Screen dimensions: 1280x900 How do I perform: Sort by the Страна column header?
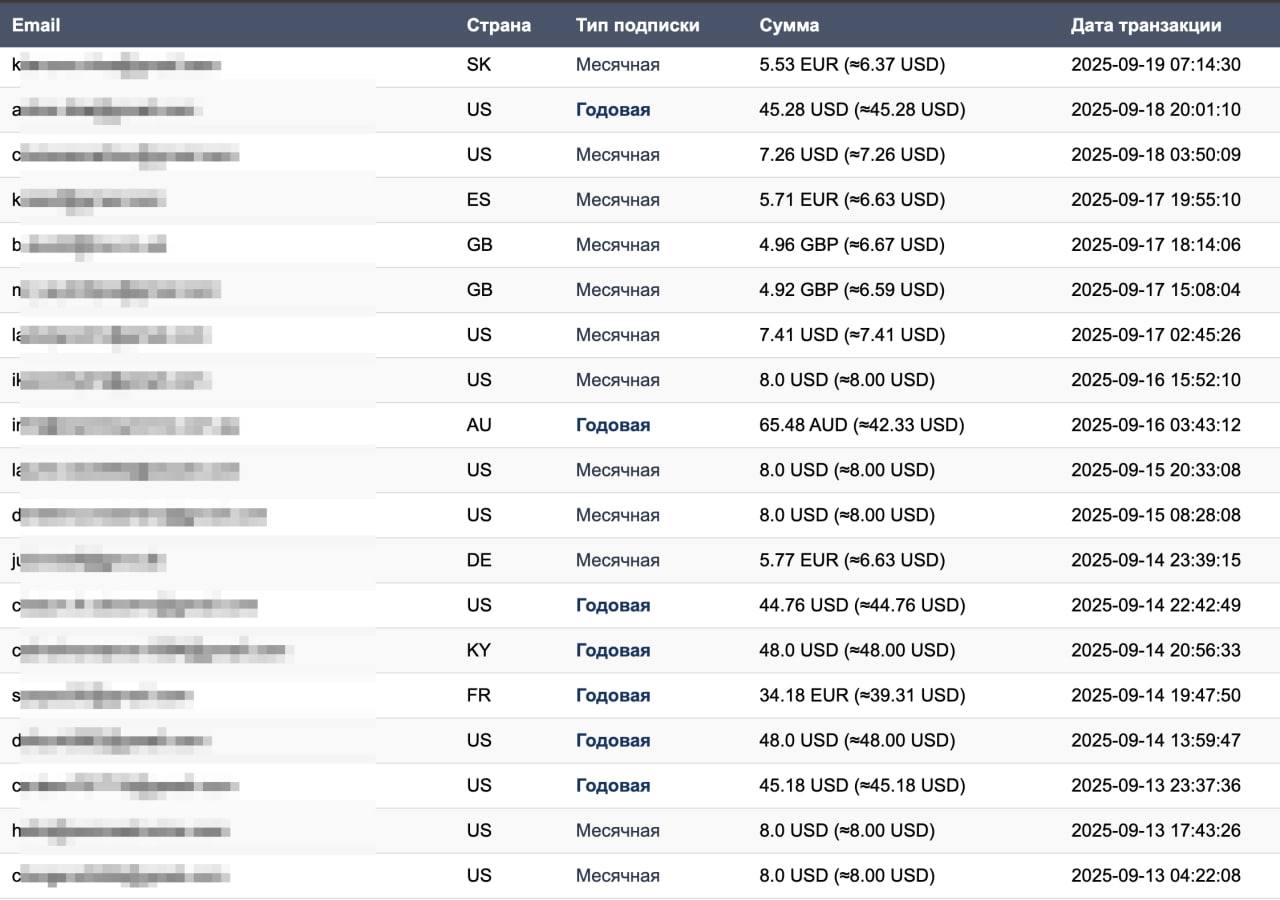498,26
